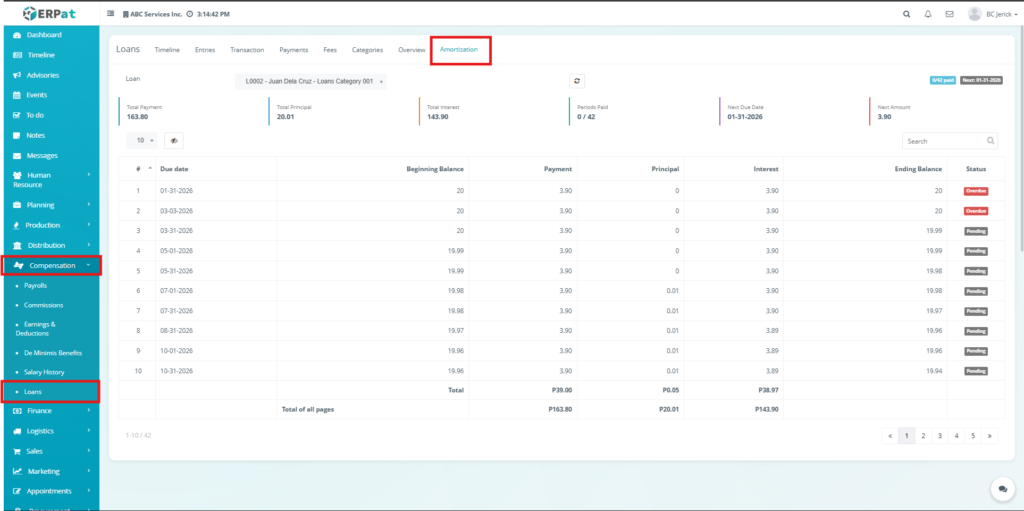
Task: Click the next page arrow in pagination
Action: point(989,436)
